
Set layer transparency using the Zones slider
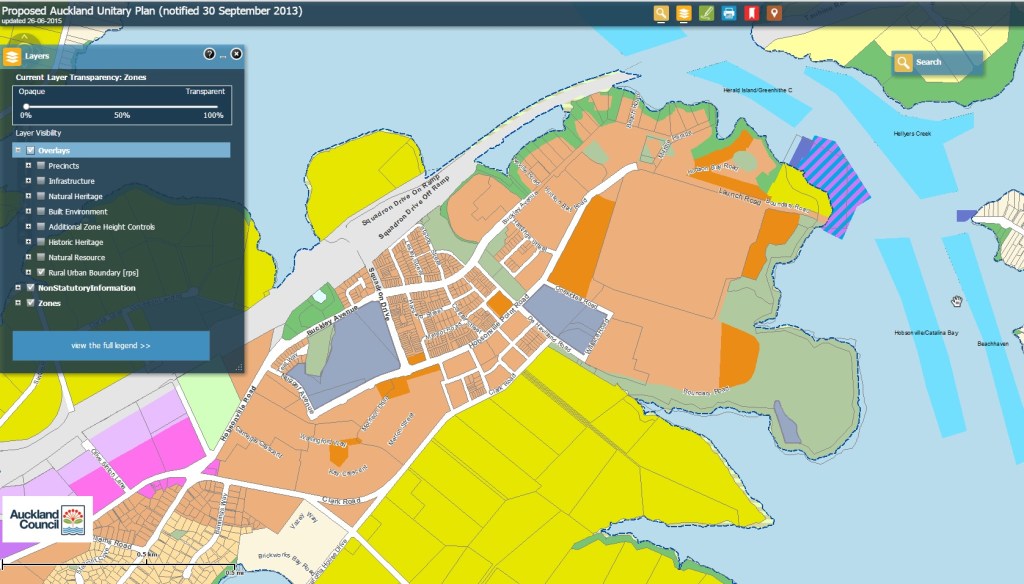(24, 104)
